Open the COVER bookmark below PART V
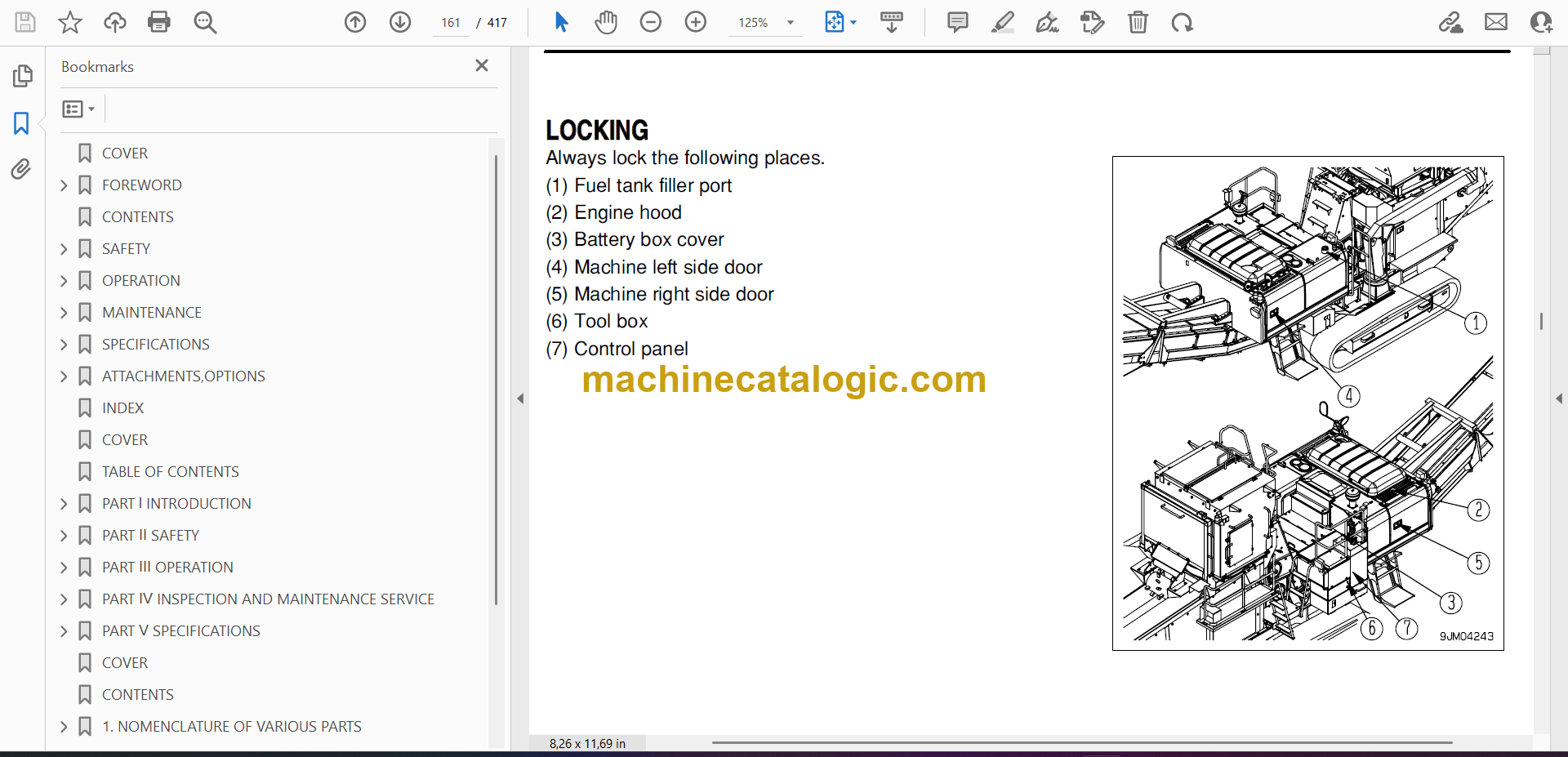 click(x=125, y=663)
